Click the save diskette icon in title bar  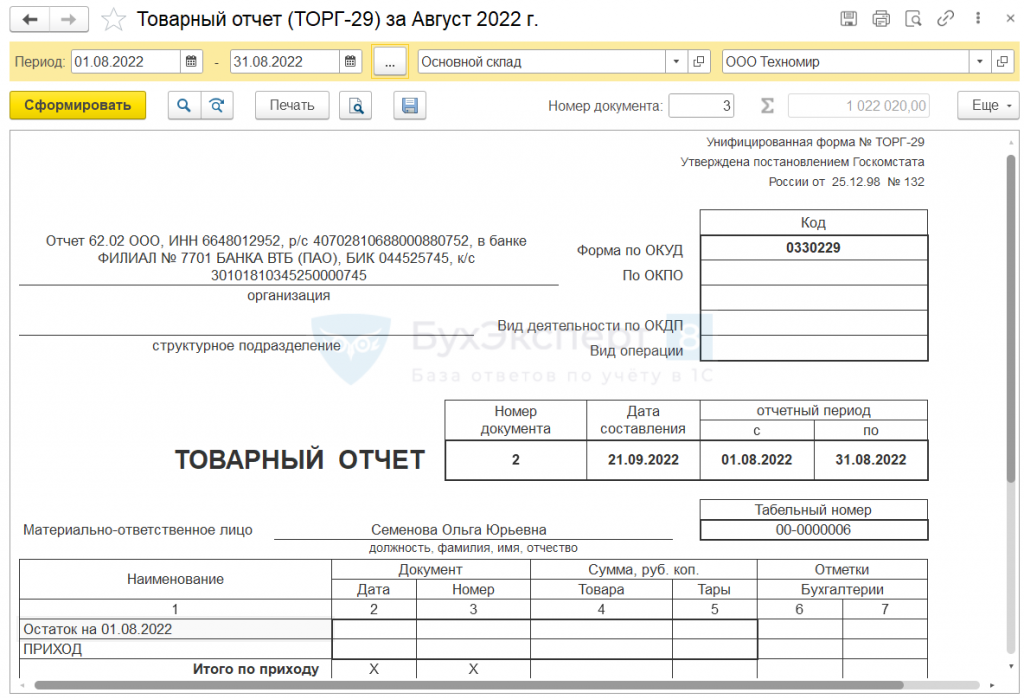point(848,18)
